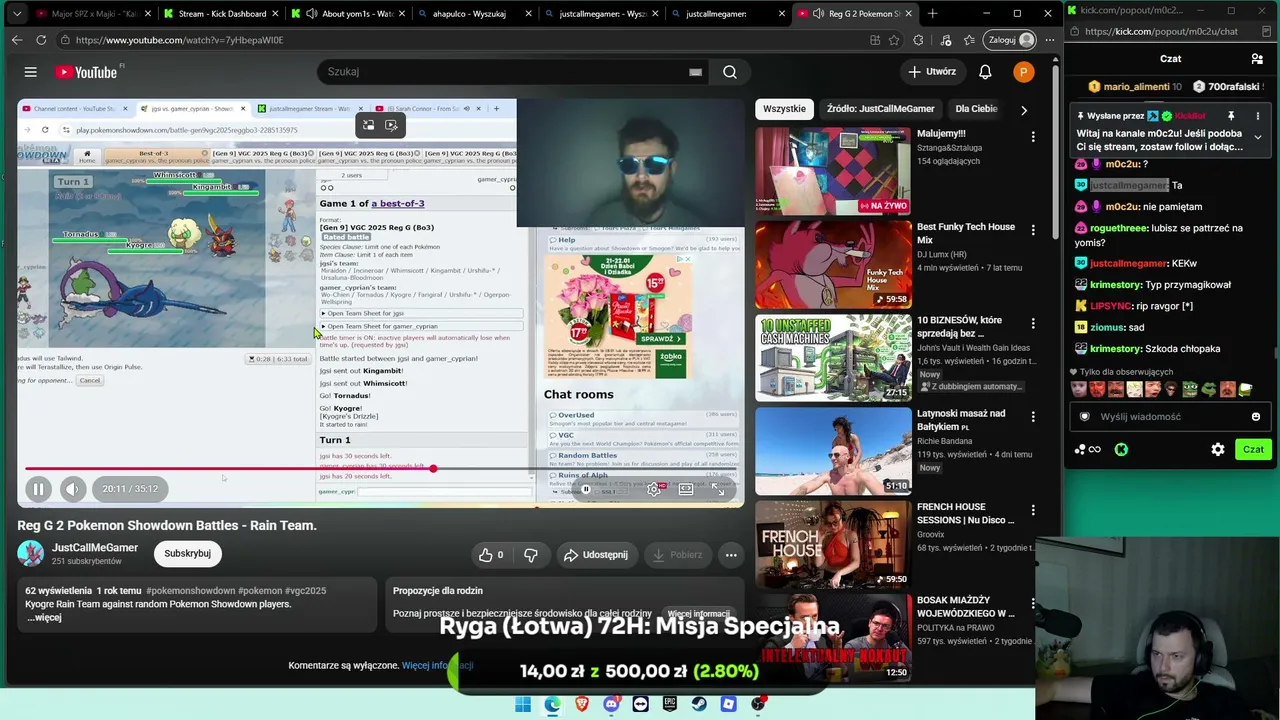Screen dimensions: 1280x720
Task: Expand the video description with ...więcej
Action: point(44,617)
